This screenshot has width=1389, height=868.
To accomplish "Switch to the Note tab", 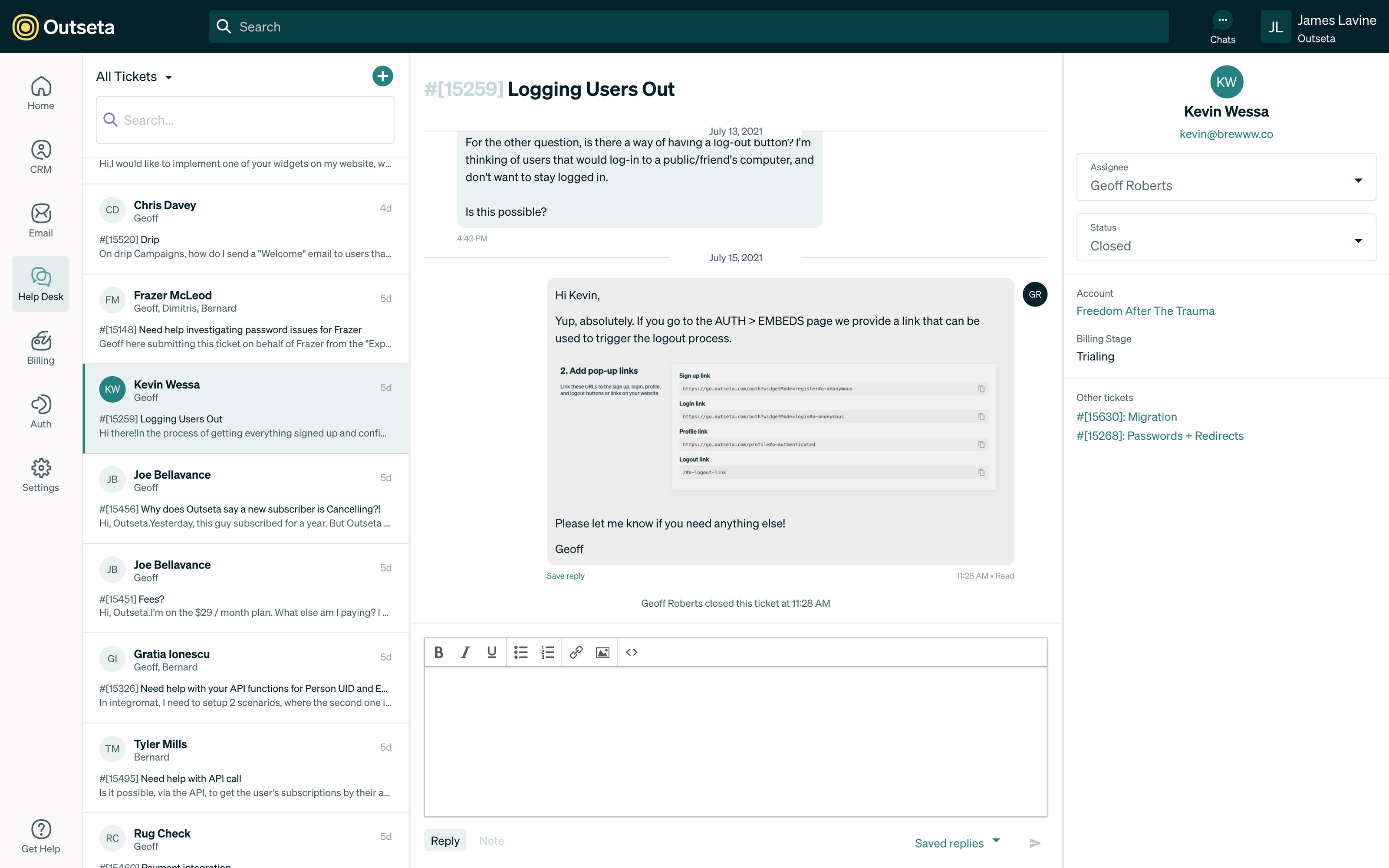I will 491,840.
